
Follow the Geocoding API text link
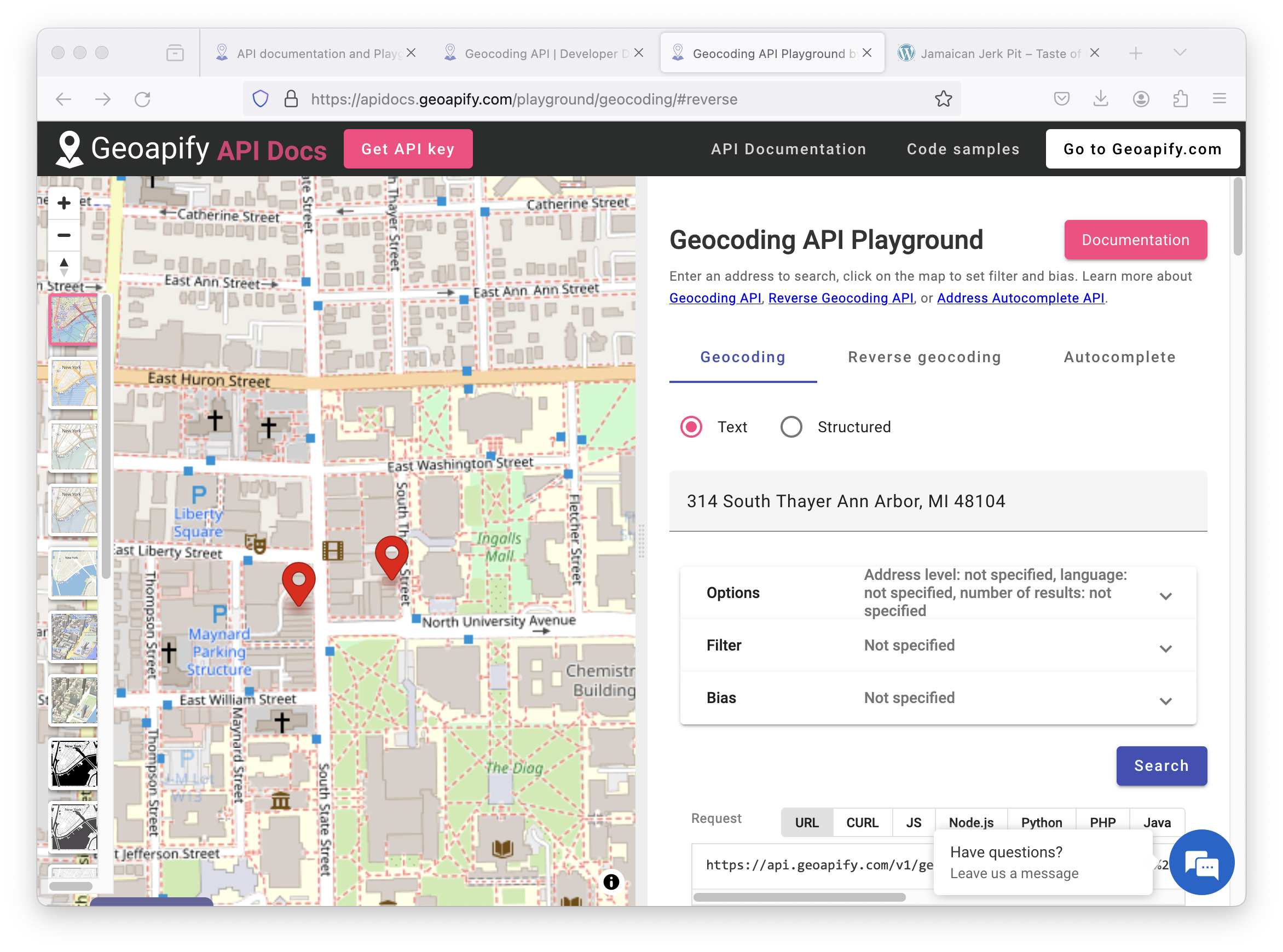tap(715, 298)
